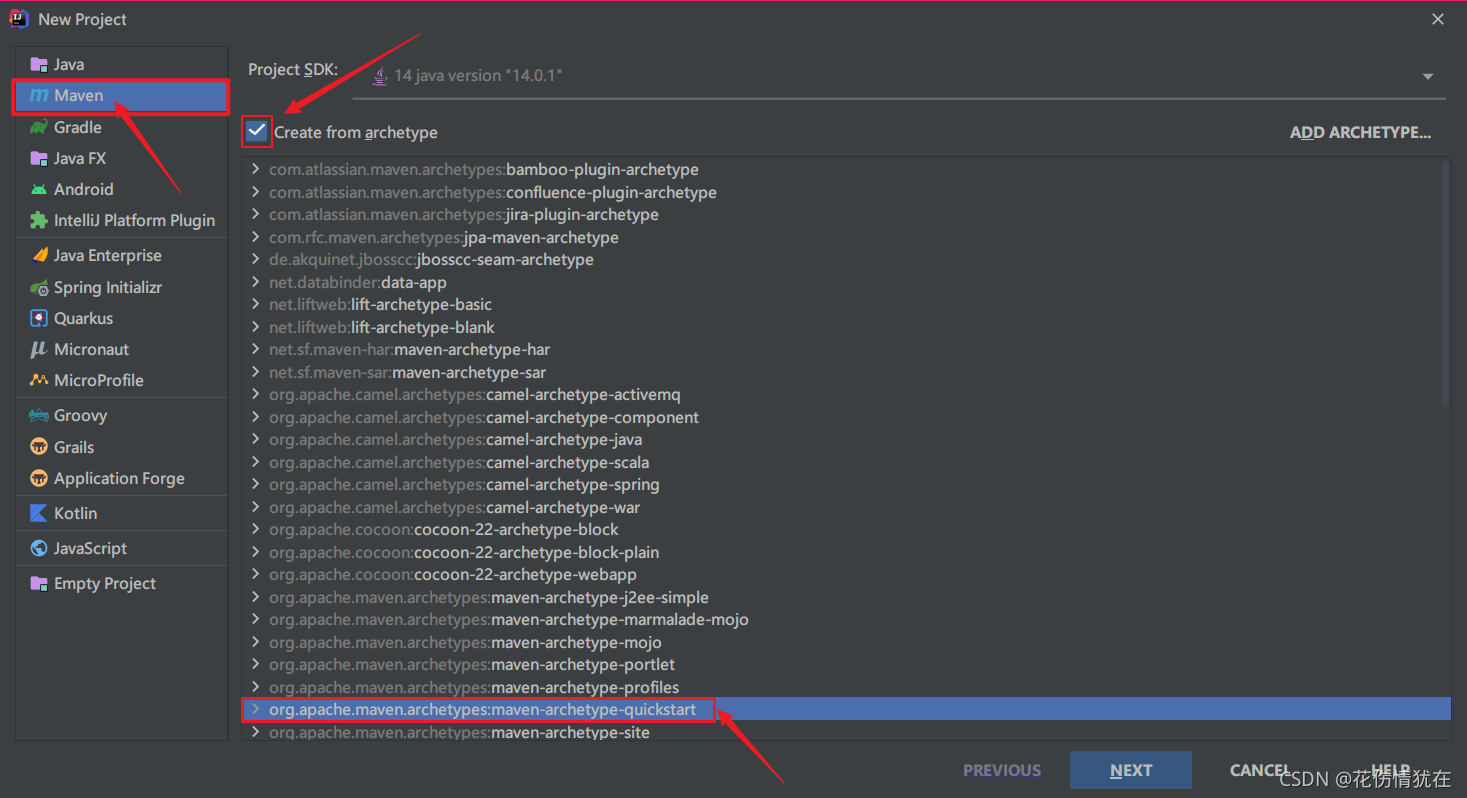Click the JavaScript globe icon
1467x798 pixels.
(39, 548)
